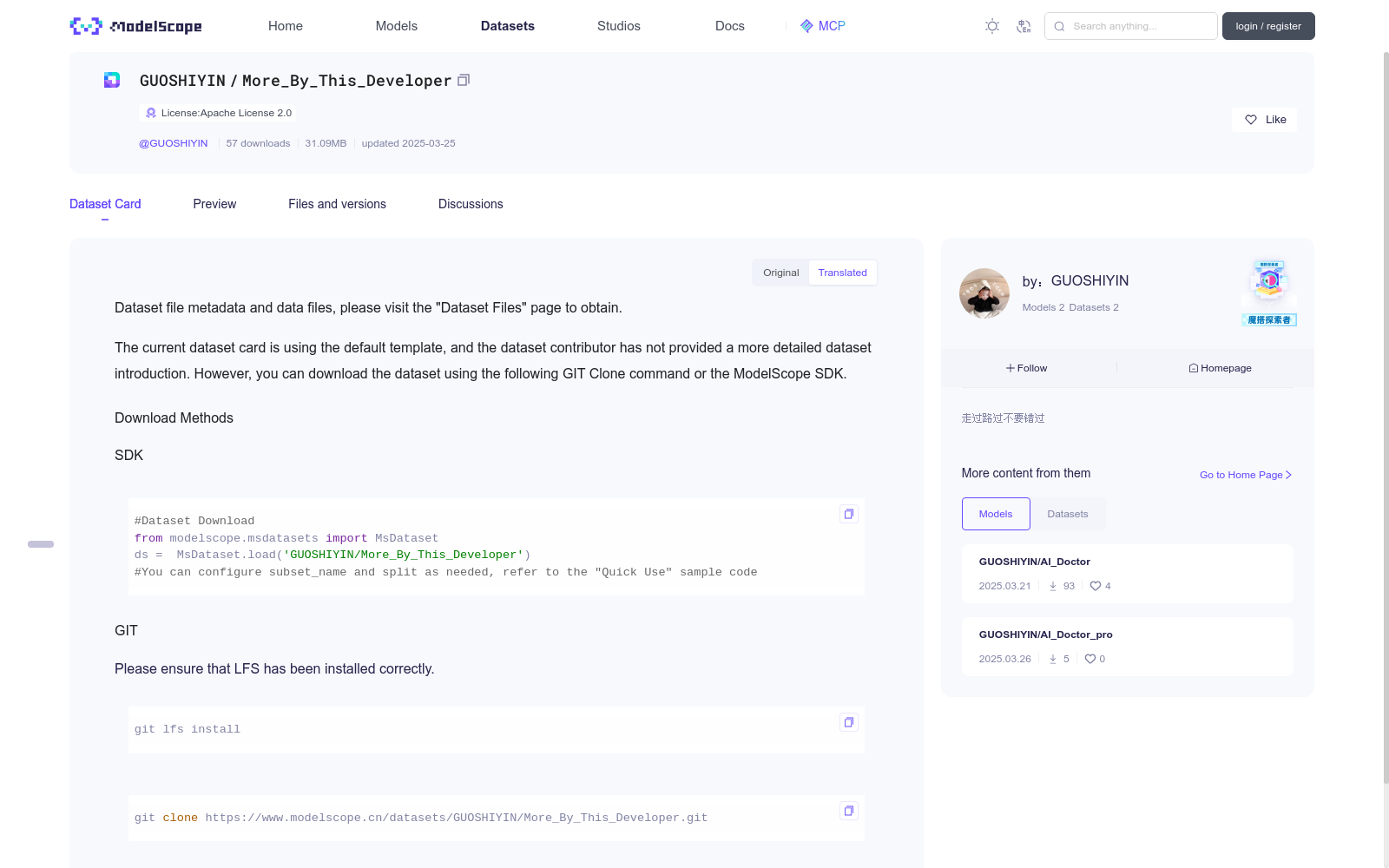Open the GUOSHIYIN/AI_Doctor_pro model card
The height and width of the screenshot is (868, 1389).
click(x=1127, y=647)
